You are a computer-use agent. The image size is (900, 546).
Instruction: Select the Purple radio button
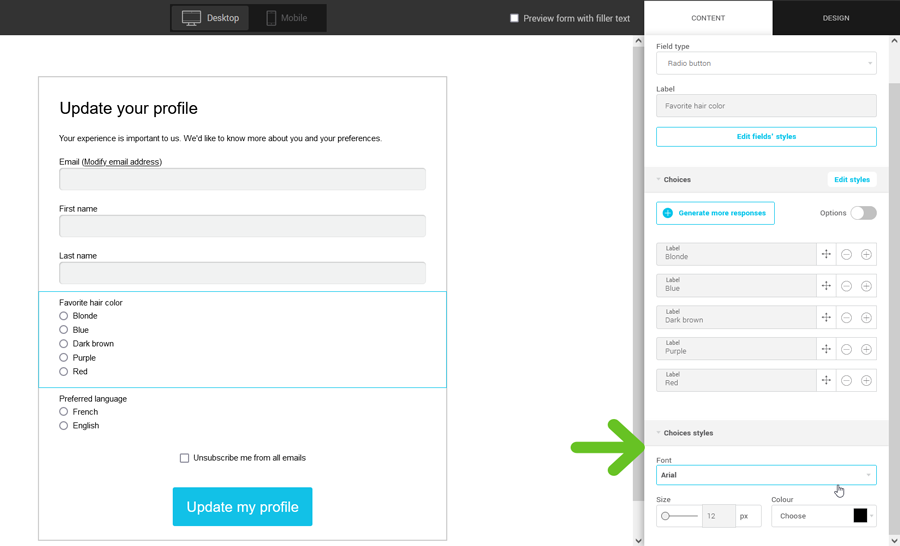pos(64,357)
